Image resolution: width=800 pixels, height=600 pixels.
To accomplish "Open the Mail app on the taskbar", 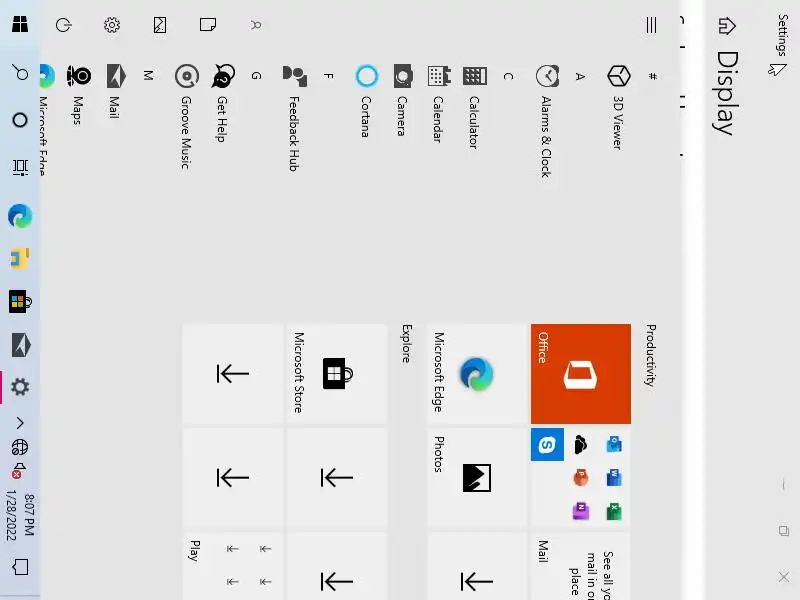I will [x=20, y=345].
